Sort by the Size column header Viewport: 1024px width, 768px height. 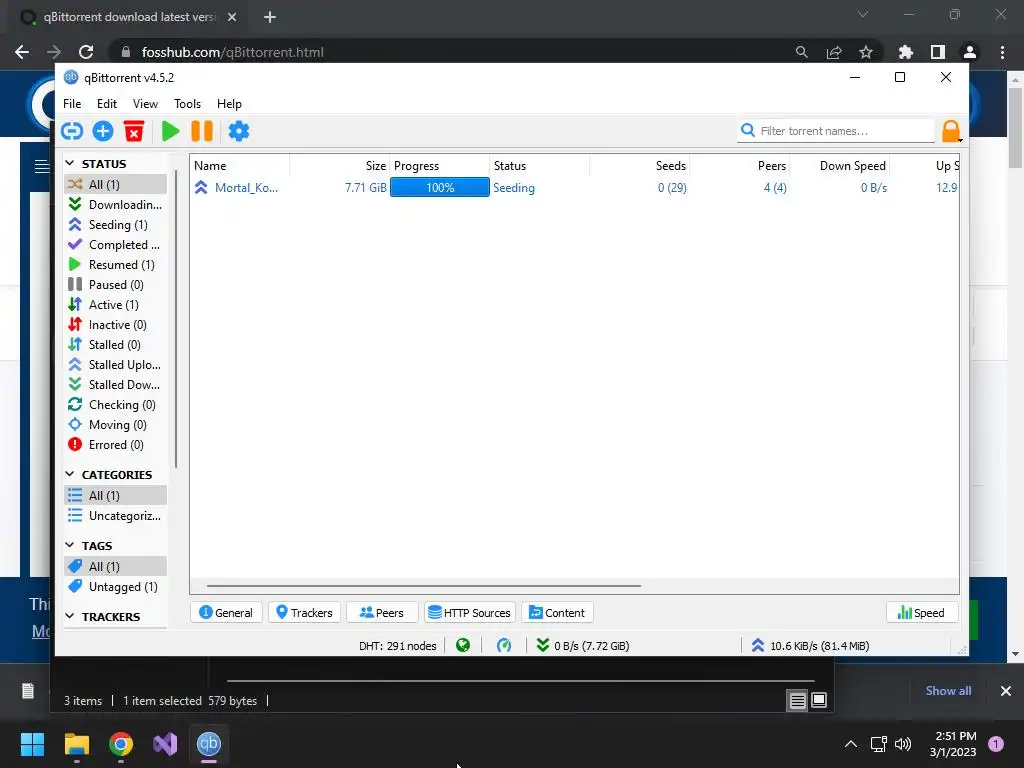tap(340, 166)
